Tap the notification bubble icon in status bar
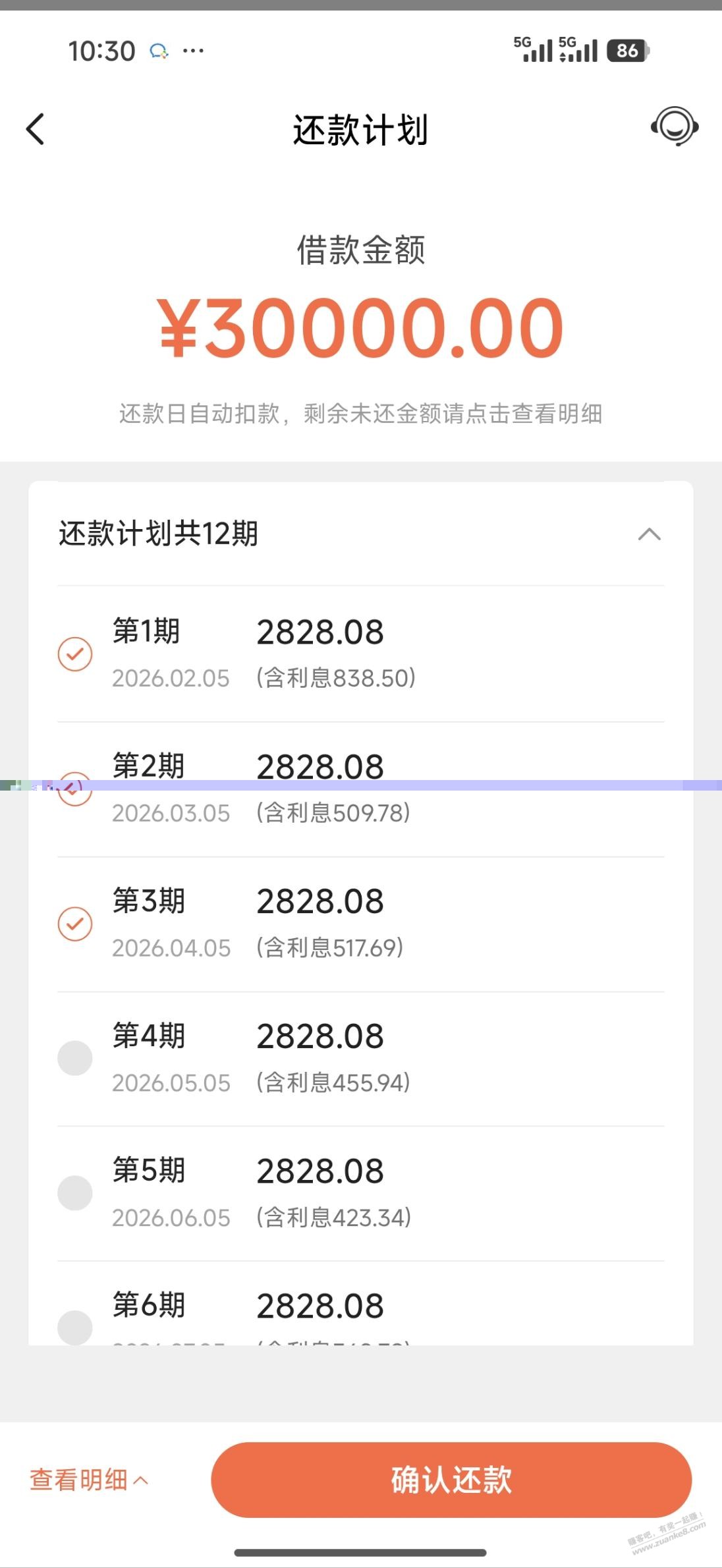 tap(159, 51)
